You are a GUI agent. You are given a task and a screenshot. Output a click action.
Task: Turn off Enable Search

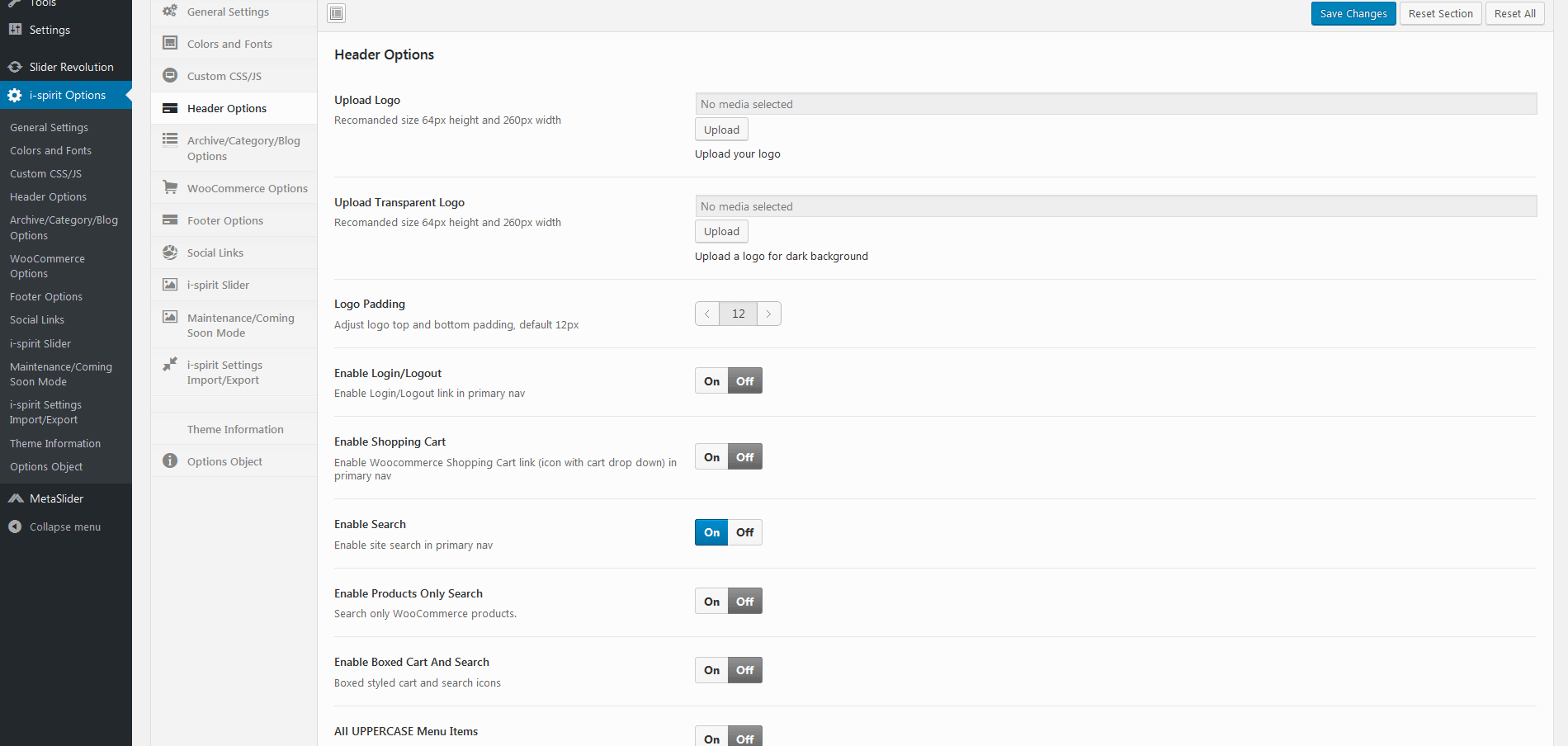click(x=745, y=532)
